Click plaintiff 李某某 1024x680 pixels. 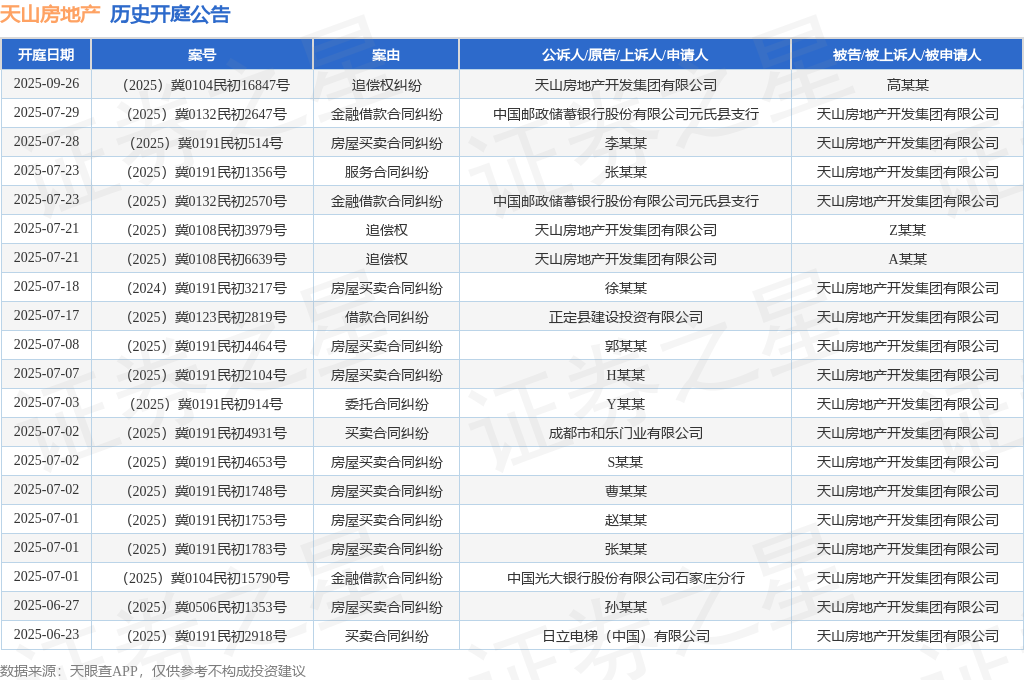[626, 143]
